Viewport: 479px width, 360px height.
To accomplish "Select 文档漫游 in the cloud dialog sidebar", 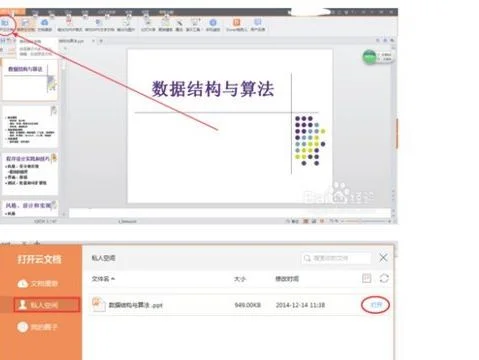I will pyautogui.click(x=38, y=283).
